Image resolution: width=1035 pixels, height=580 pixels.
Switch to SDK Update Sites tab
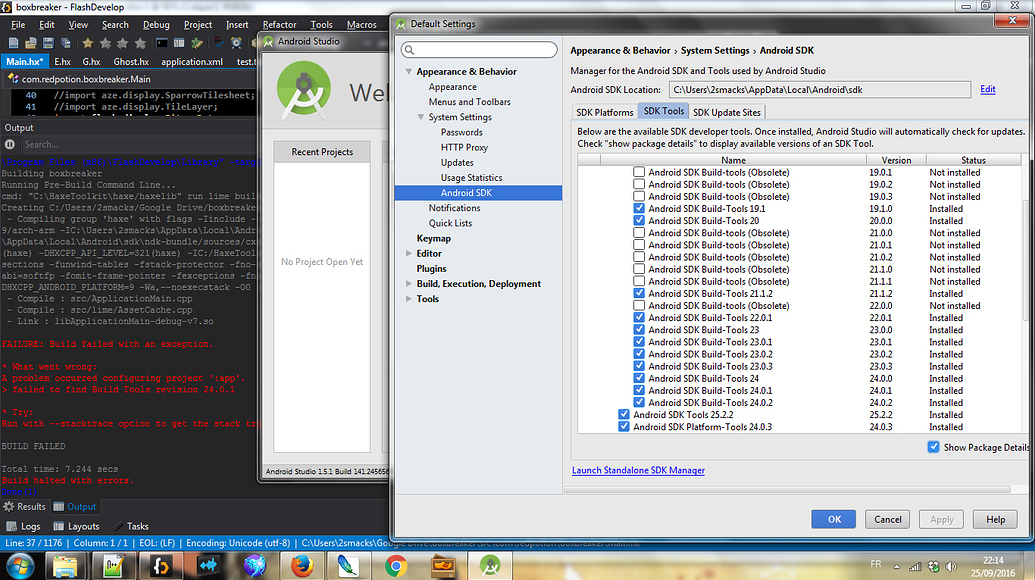(x=727, y=112)
